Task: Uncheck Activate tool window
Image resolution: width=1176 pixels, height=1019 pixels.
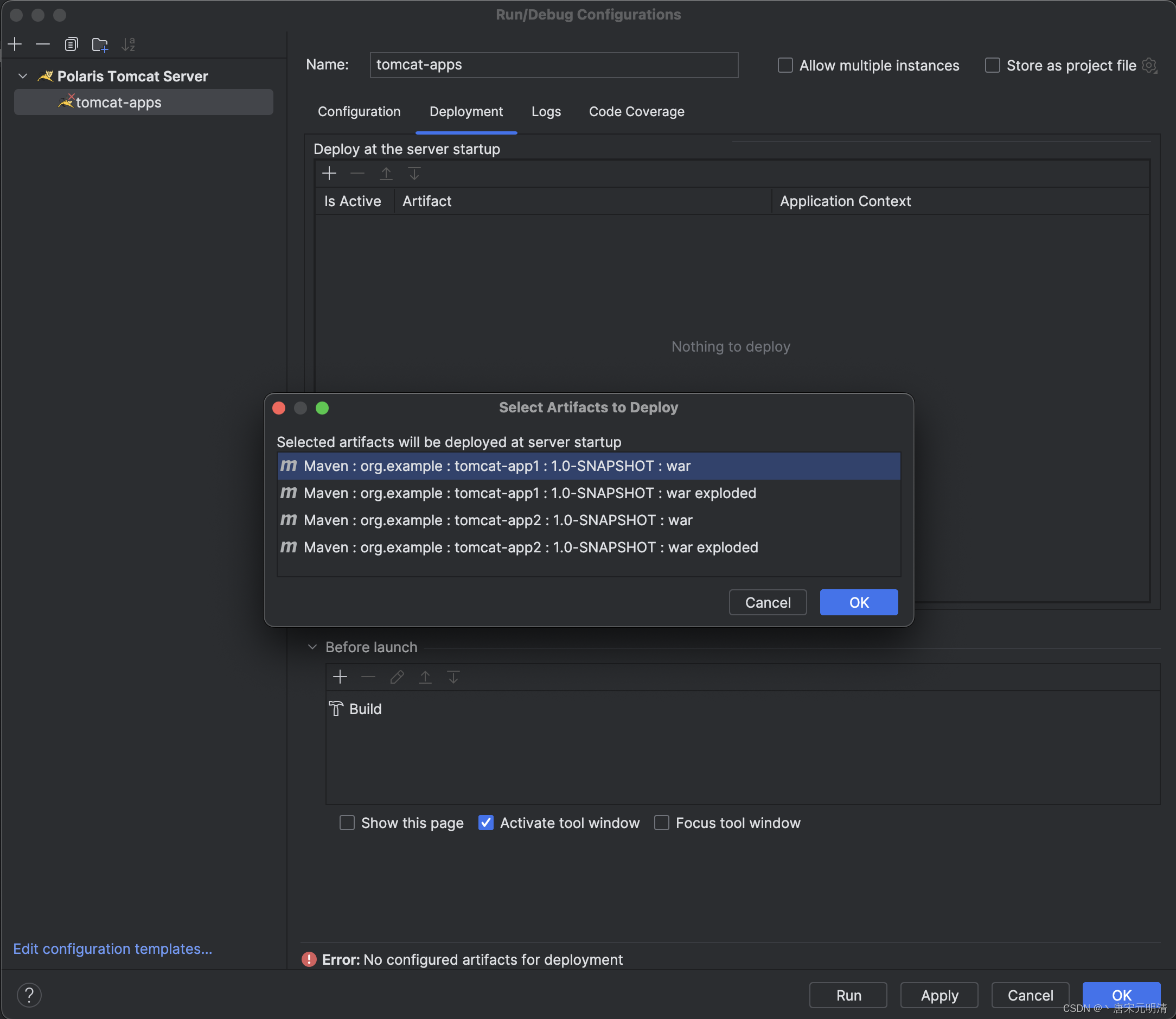Action: [x=486, y=823]
